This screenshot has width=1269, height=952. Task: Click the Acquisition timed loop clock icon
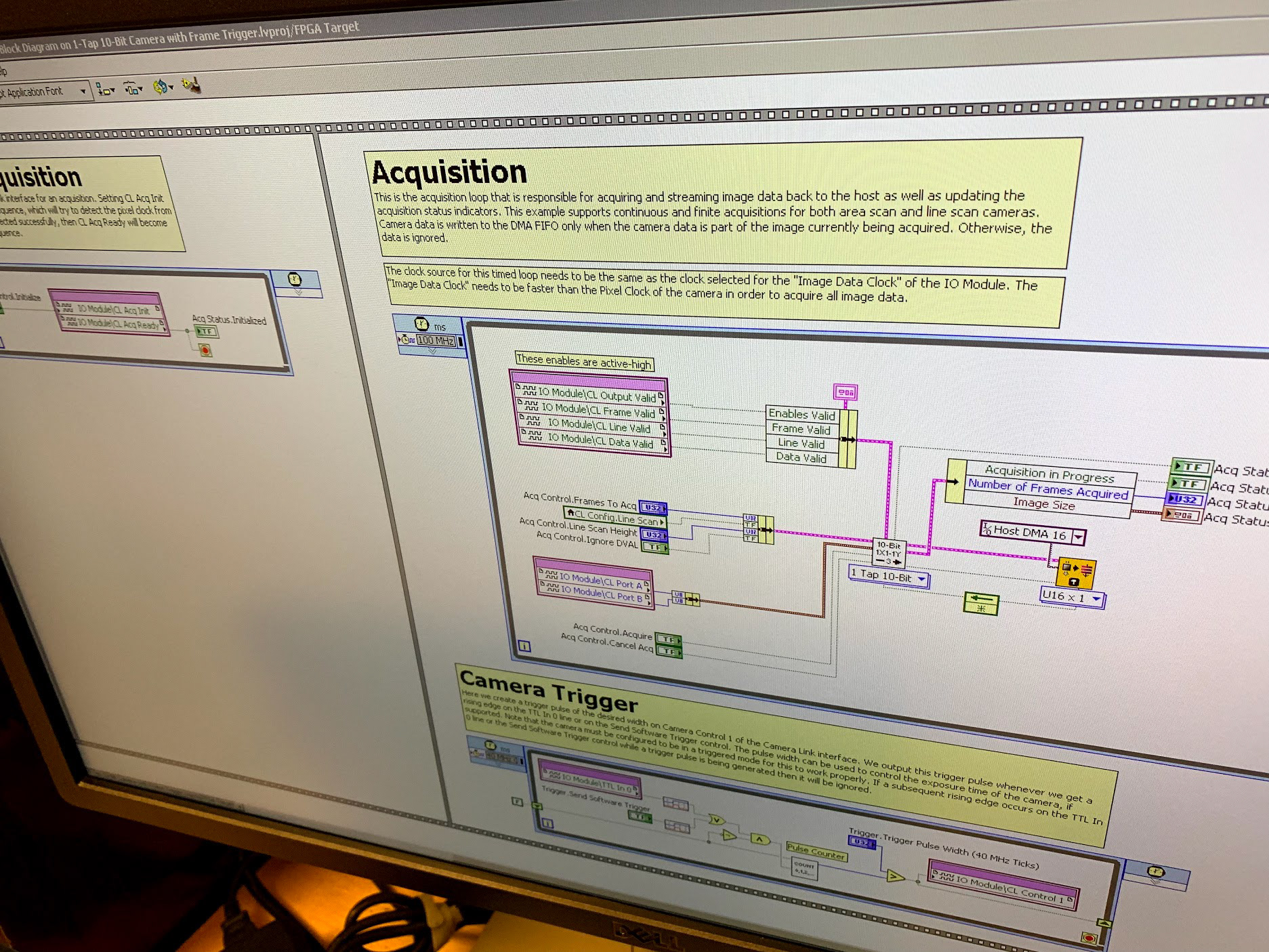tap(421, 324)
